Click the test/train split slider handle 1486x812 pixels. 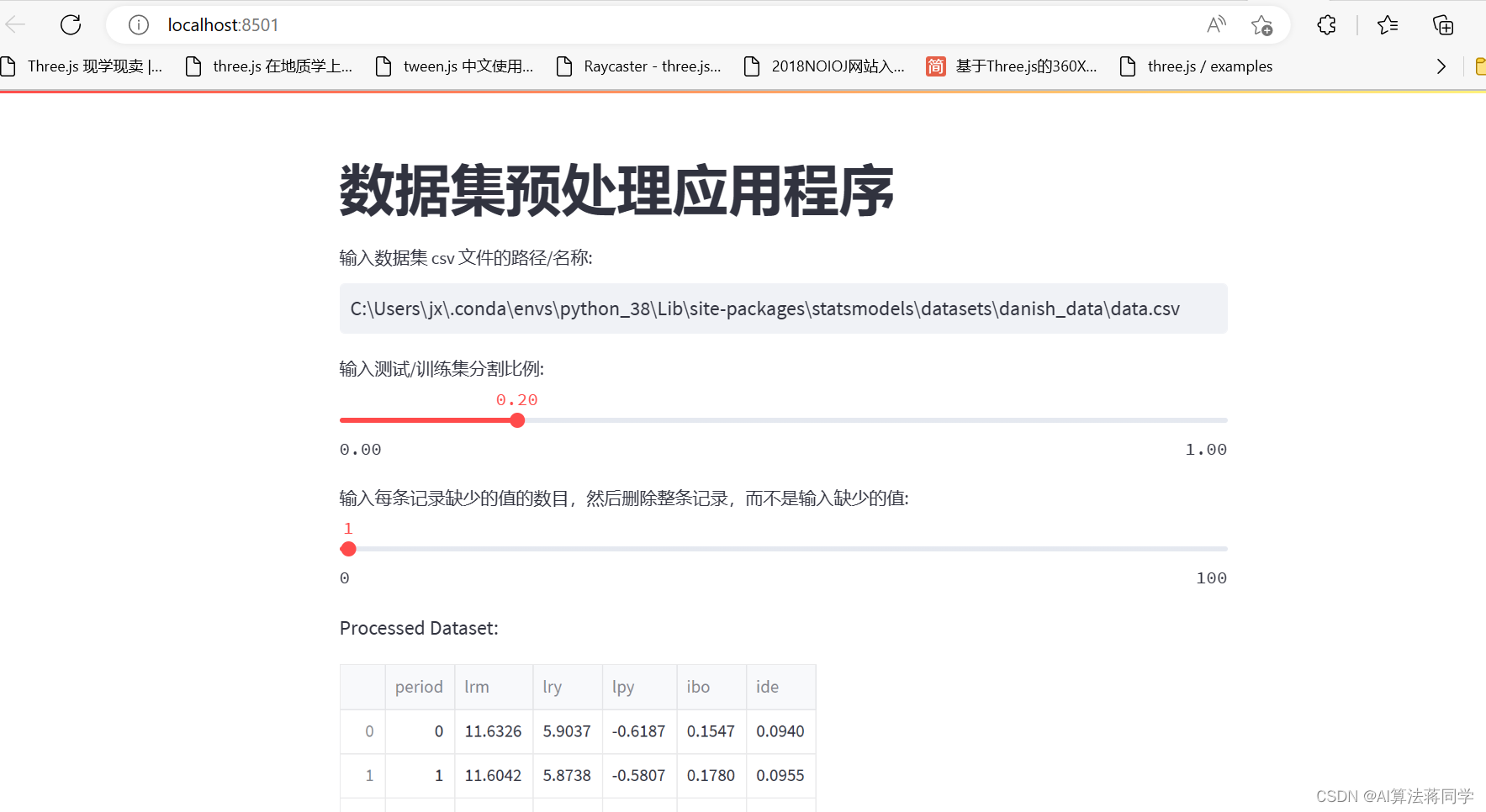tap(517, 420)
